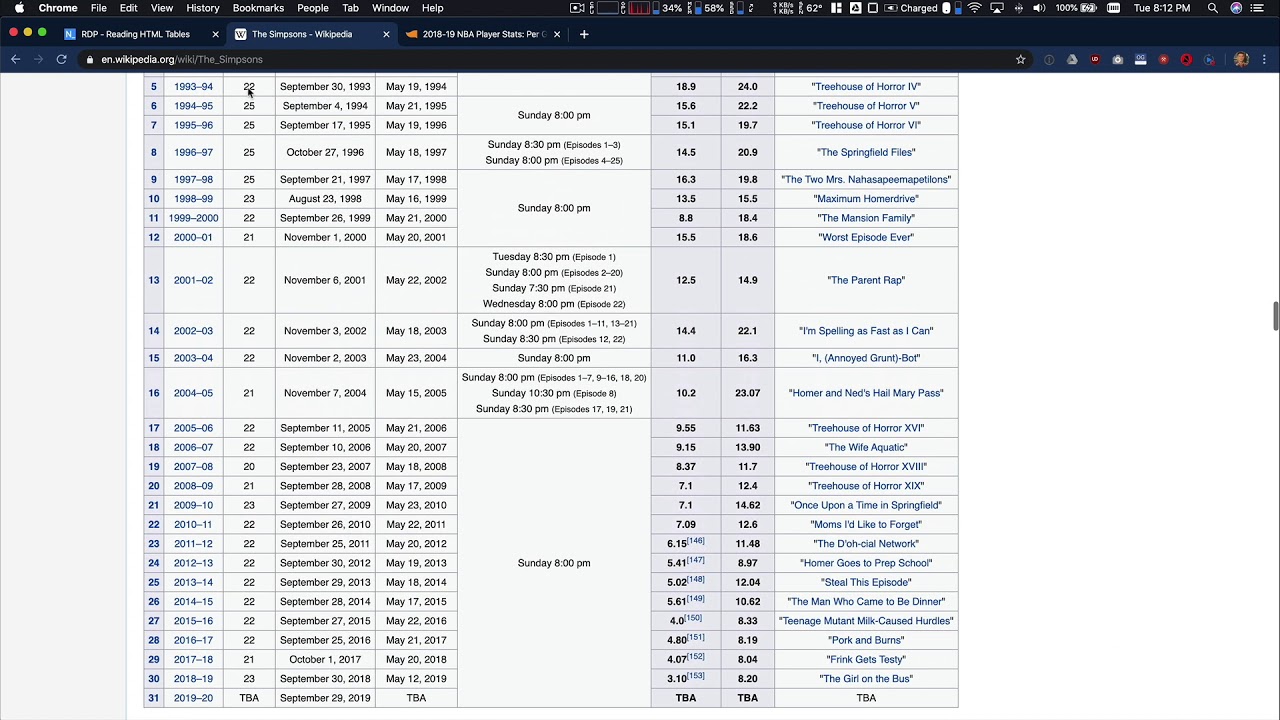The image size is (1280, 720).
Task: Open the History menu
Action: [x=202, y=8]
